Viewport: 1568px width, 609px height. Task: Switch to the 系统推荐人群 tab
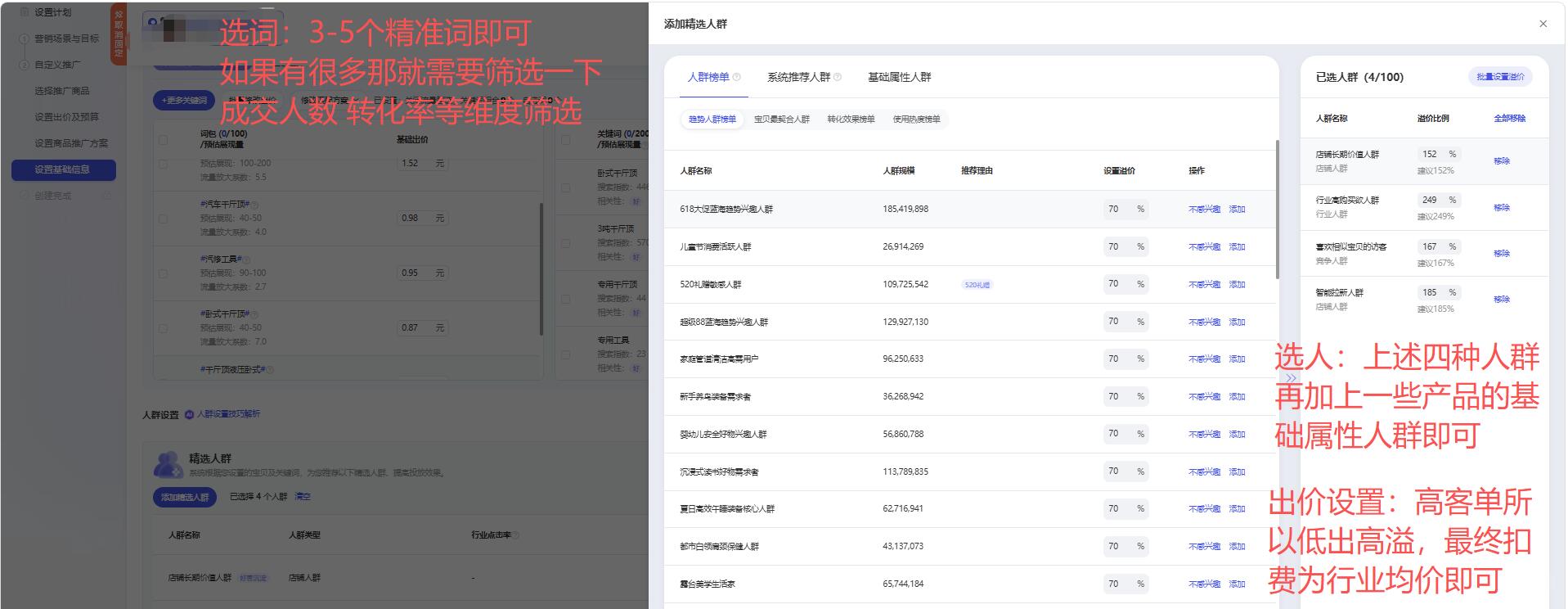[798, 77]
